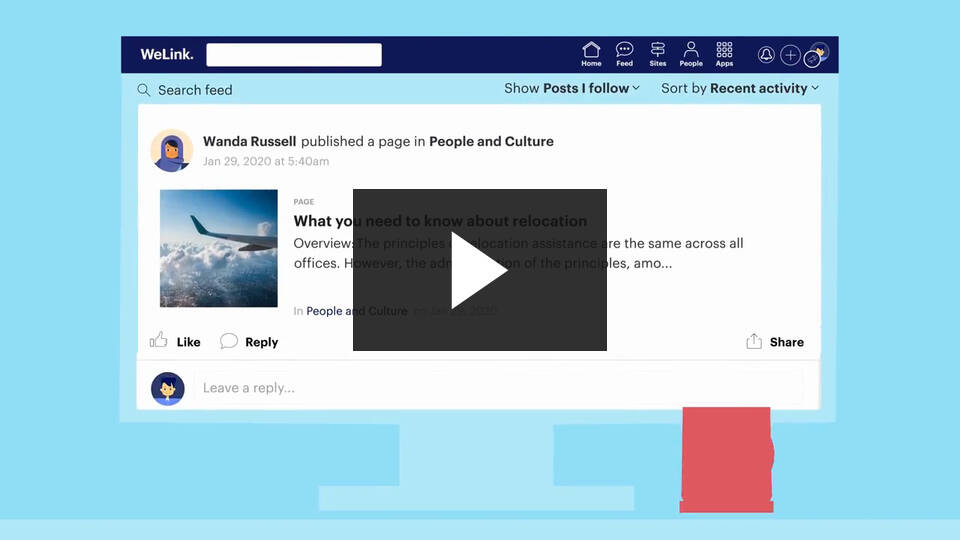The image size is (960, 540).
Task: Focus the top search box beside WeLink
Action: [294, 54]
